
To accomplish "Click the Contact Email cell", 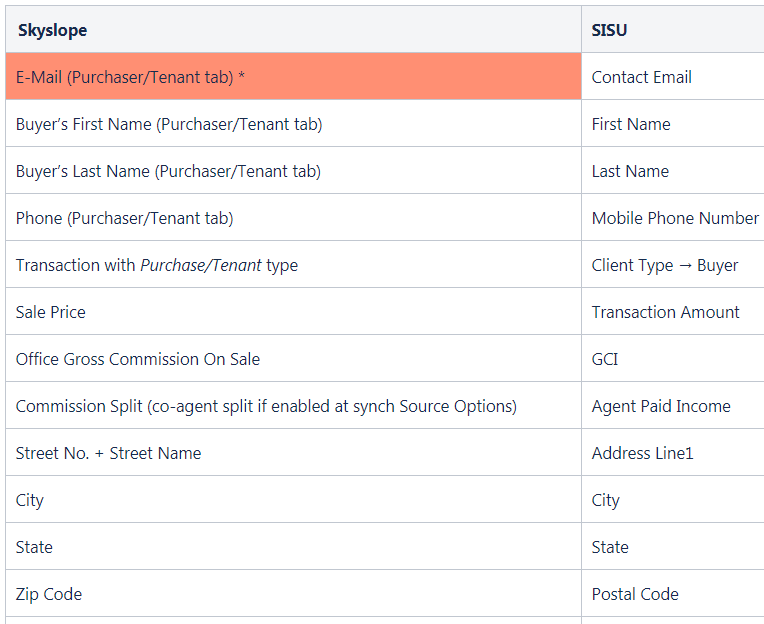I will pyautogui.click(x=673, y=76).
